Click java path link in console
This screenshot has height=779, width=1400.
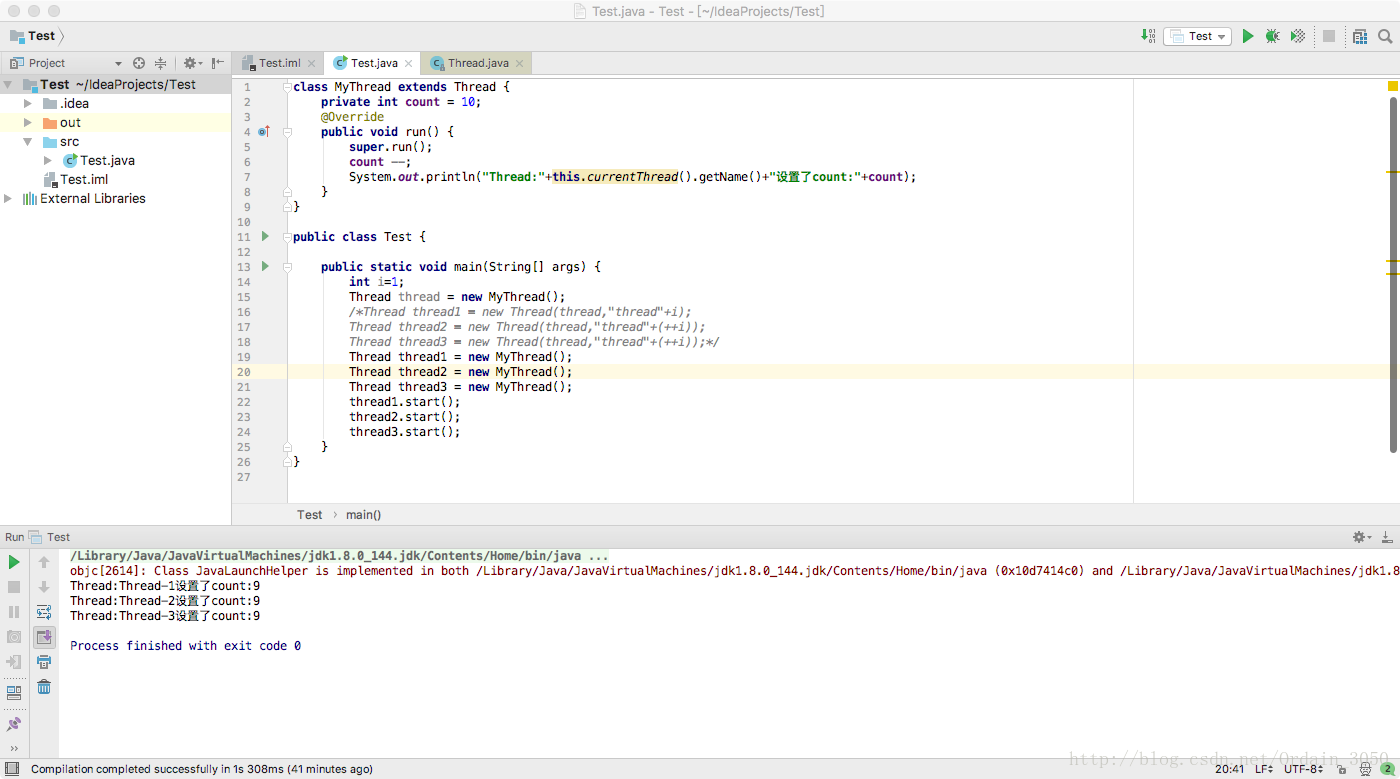(339, 556)
